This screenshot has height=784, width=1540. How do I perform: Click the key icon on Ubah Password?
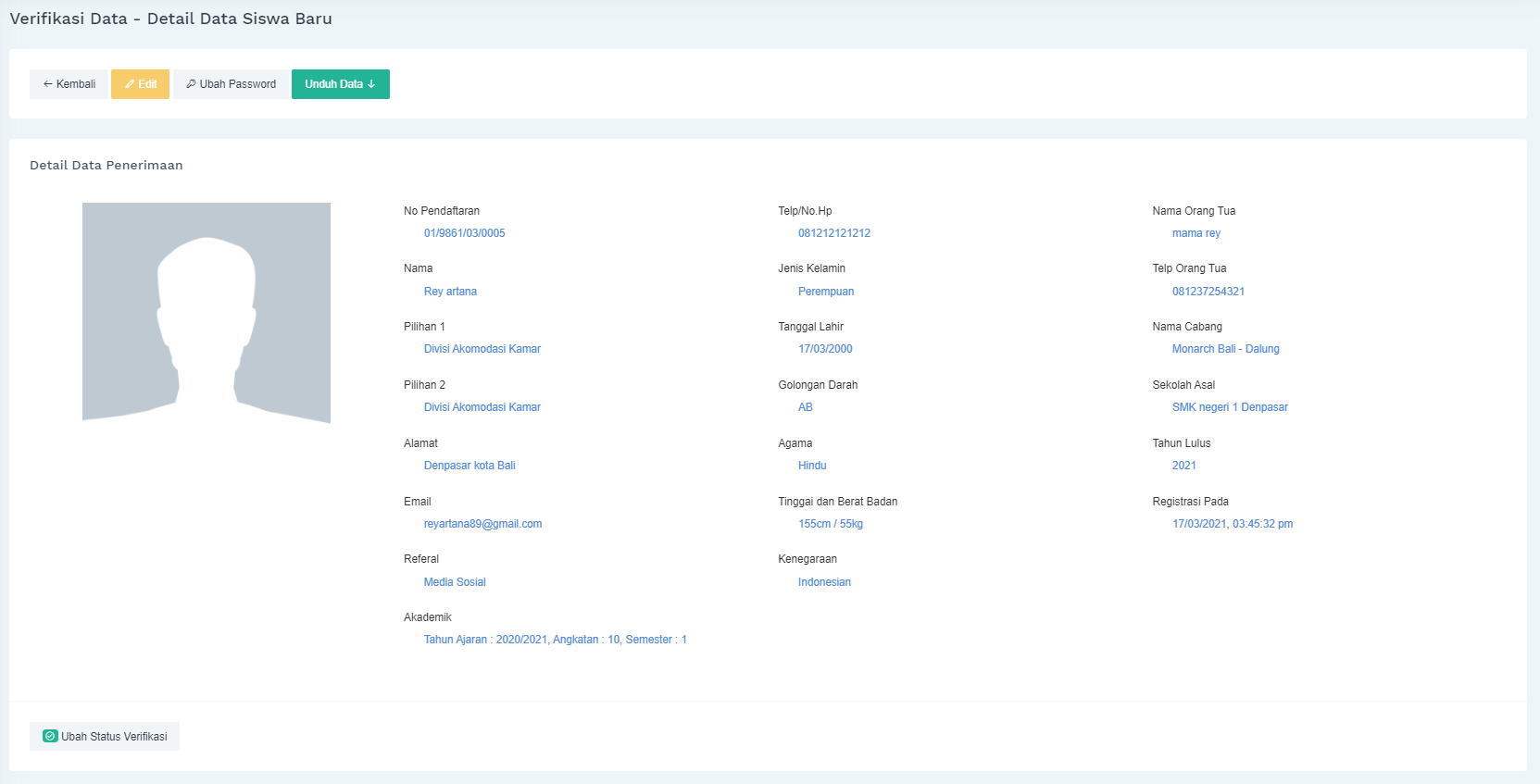click(191, 84)
